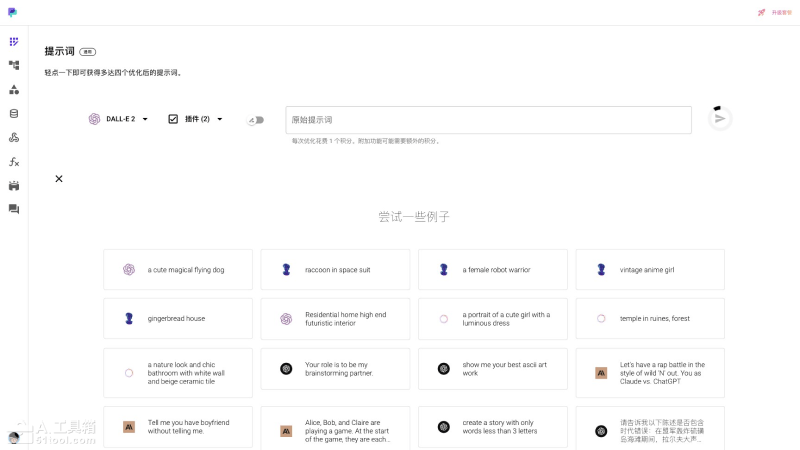Open the prompts grid icon in sidebar
The height and width of the screenshot is (450, 800).
click(x=14, y=42)
